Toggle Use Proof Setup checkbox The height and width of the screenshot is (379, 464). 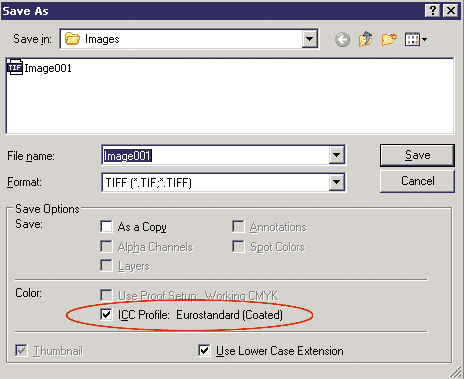pos(106,295)
